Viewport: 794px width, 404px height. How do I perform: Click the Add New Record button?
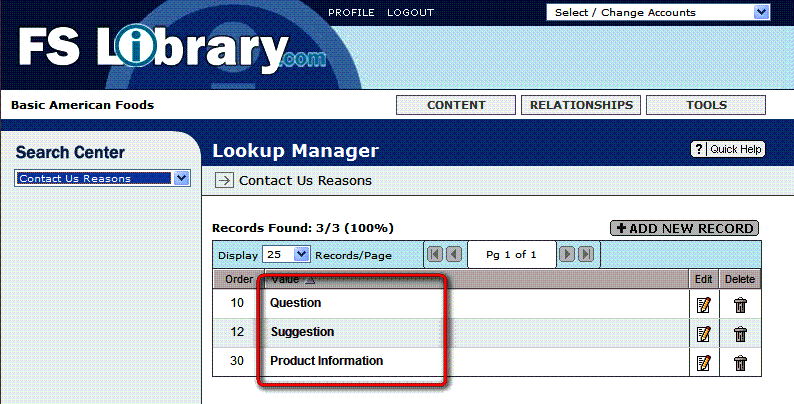pyautogui.click(x=684, y=229)
